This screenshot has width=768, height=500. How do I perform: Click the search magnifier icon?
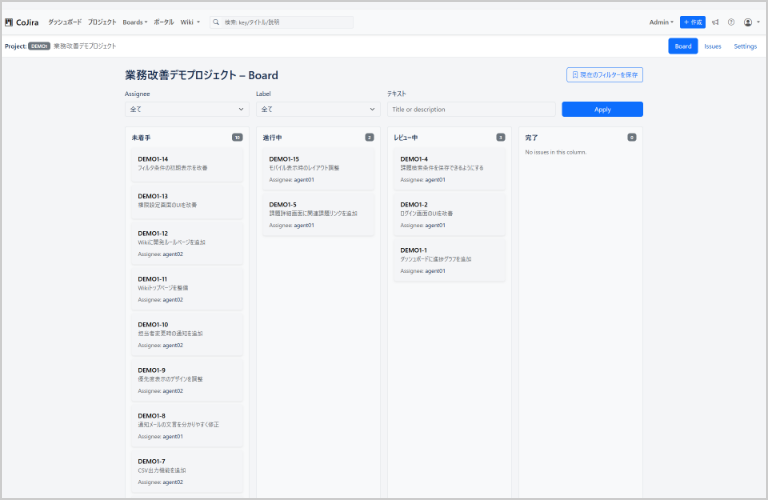pos(216,22)
